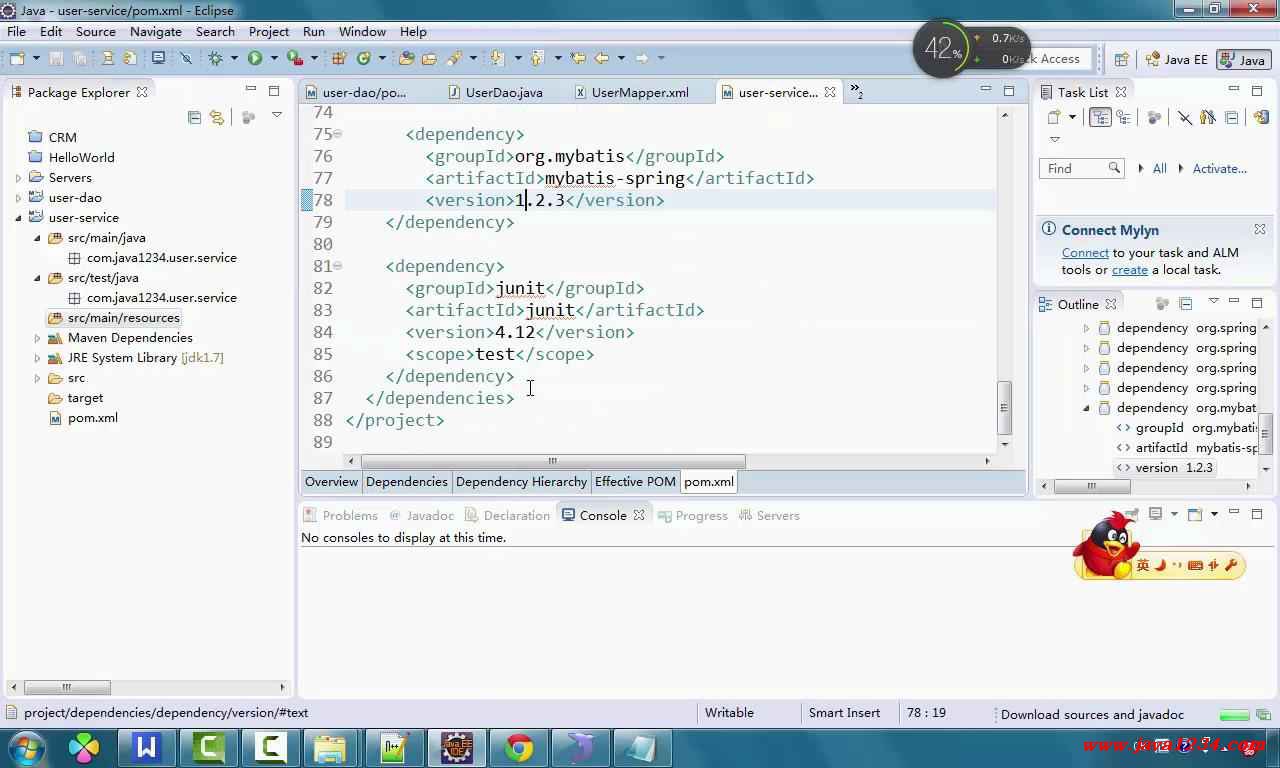
Task: Click New Task icon in Task List
Action: click(1053, 117)
